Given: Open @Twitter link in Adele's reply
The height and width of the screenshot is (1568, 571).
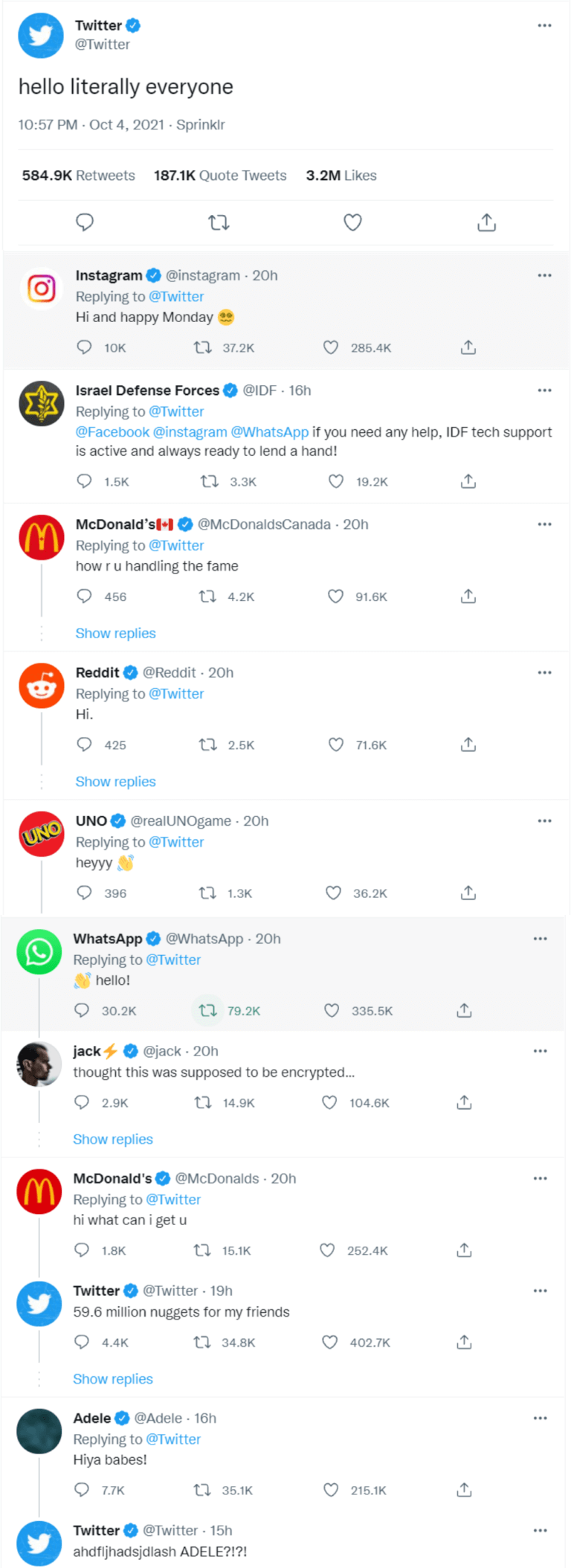Looking at the screenshot, I should click(x=173, y=1439).
